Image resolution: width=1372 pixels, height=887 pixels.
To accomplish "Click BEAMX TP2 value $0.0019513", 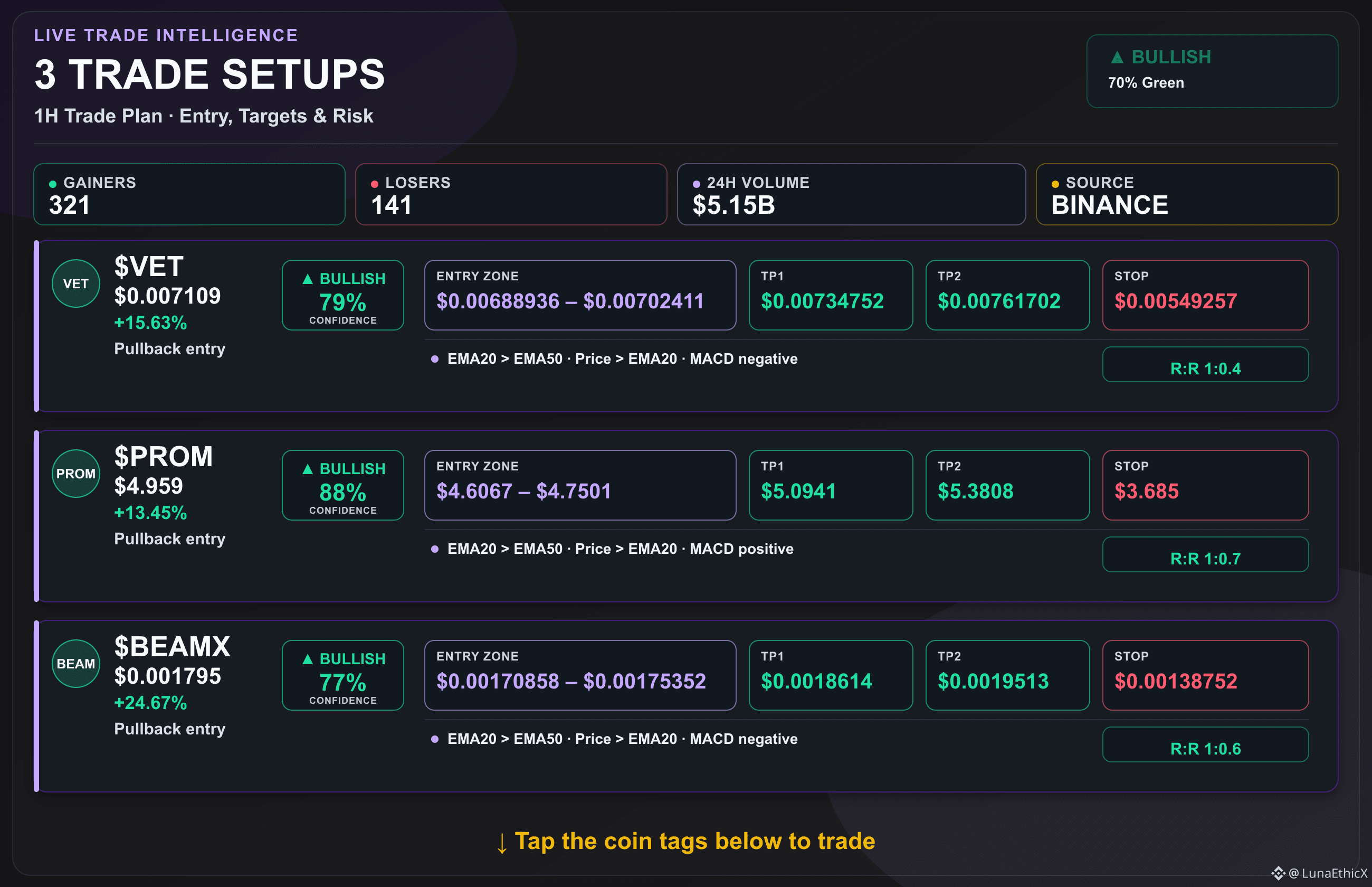I will click(993, 682).
